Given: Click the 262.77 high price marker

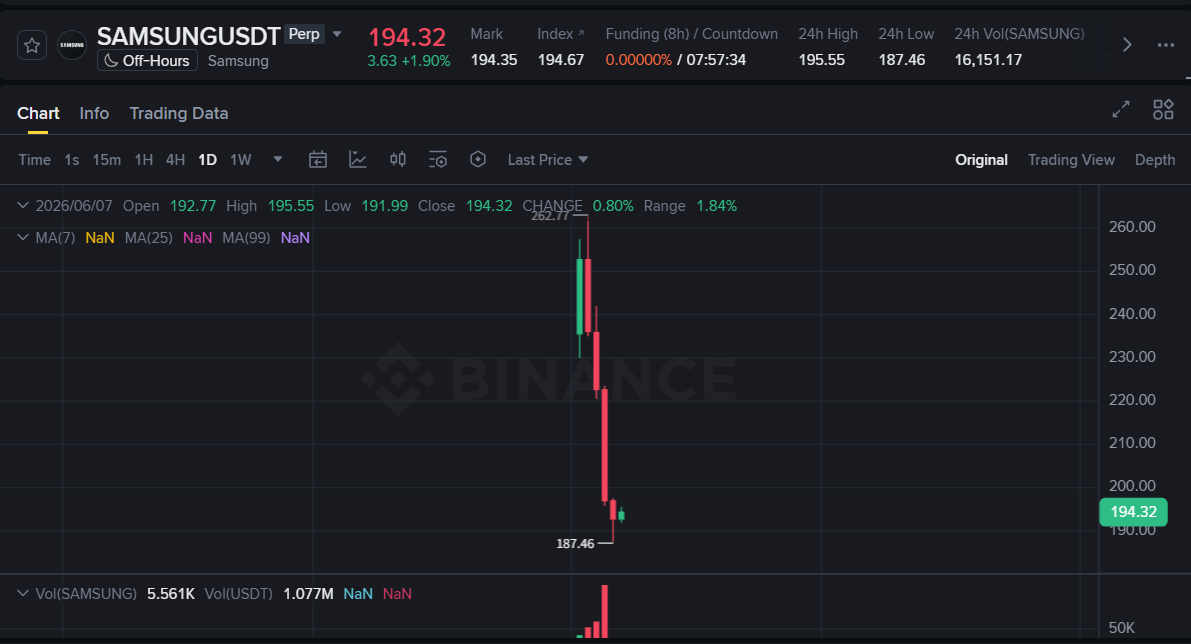Looking at the screenshot, I should click(x=550, y=216).
